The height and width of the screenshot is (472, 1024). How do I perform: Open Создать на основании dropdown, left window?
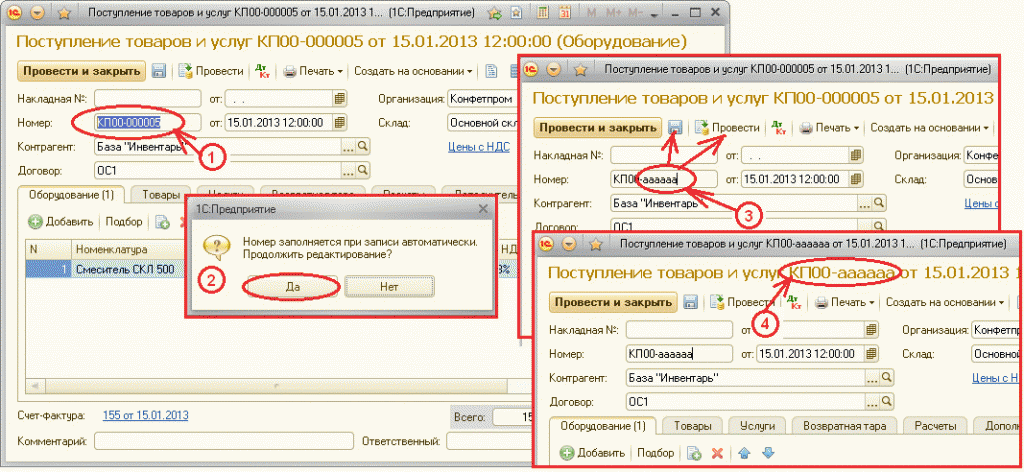pyautogui.click(x=413, y=71)
